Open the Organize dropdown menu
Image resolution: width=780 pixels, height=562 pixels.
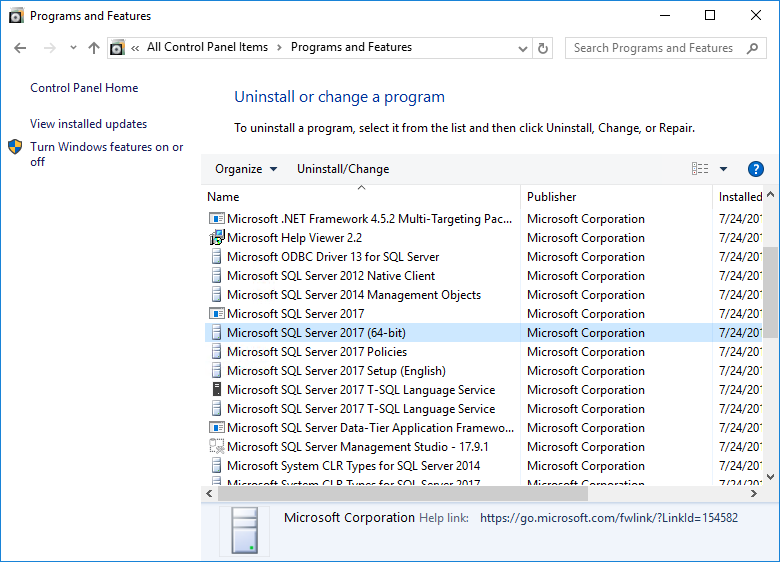pos(246,169)
